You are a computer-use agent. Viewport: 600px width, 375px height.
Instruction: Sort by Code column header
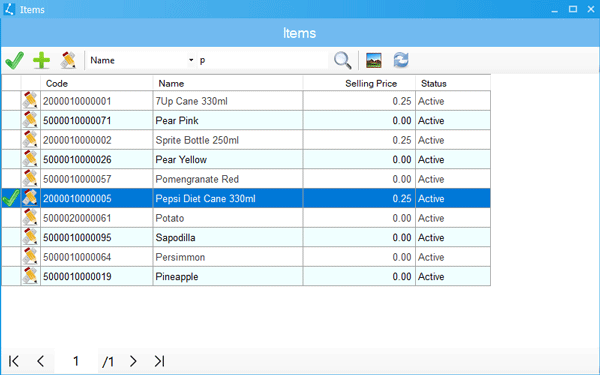click(x=96, y=83)
